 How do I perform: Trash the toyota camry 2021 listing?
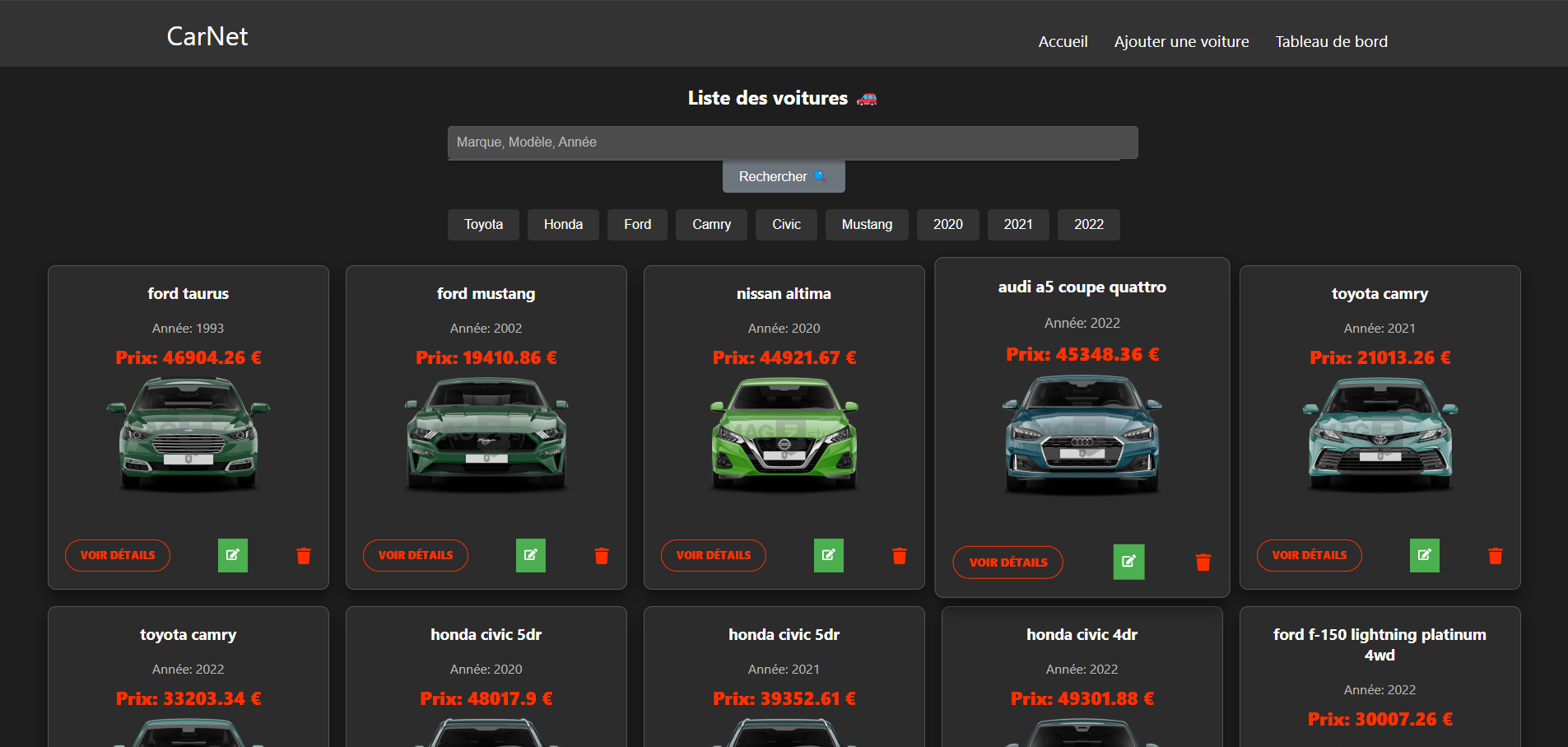coord(1496,556)
